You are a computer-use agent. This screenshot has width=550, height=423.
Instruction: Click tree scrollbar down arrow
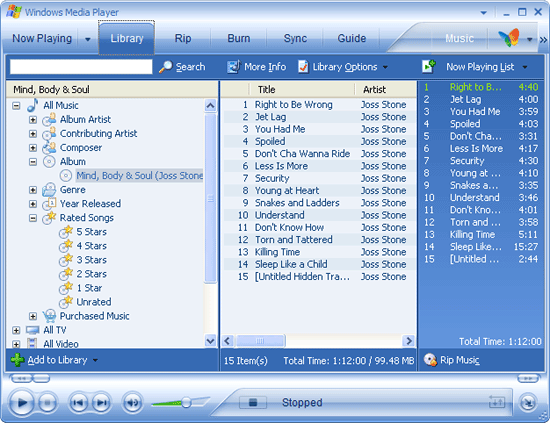click(x=210, y=341)
